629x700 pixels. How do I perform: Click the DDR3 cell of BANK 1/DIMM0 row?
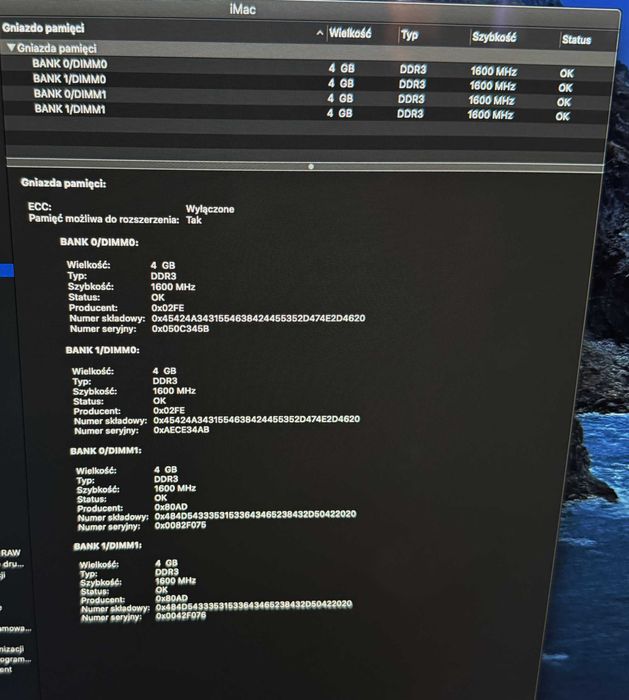click(x=412, y=84)
